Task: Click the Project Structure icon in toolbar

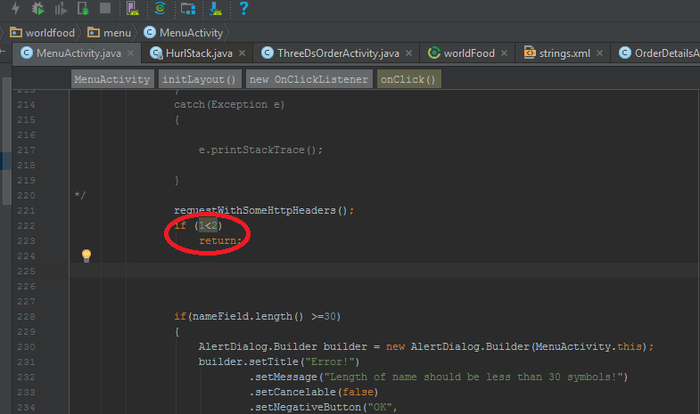Action: (x=187, y=9)
